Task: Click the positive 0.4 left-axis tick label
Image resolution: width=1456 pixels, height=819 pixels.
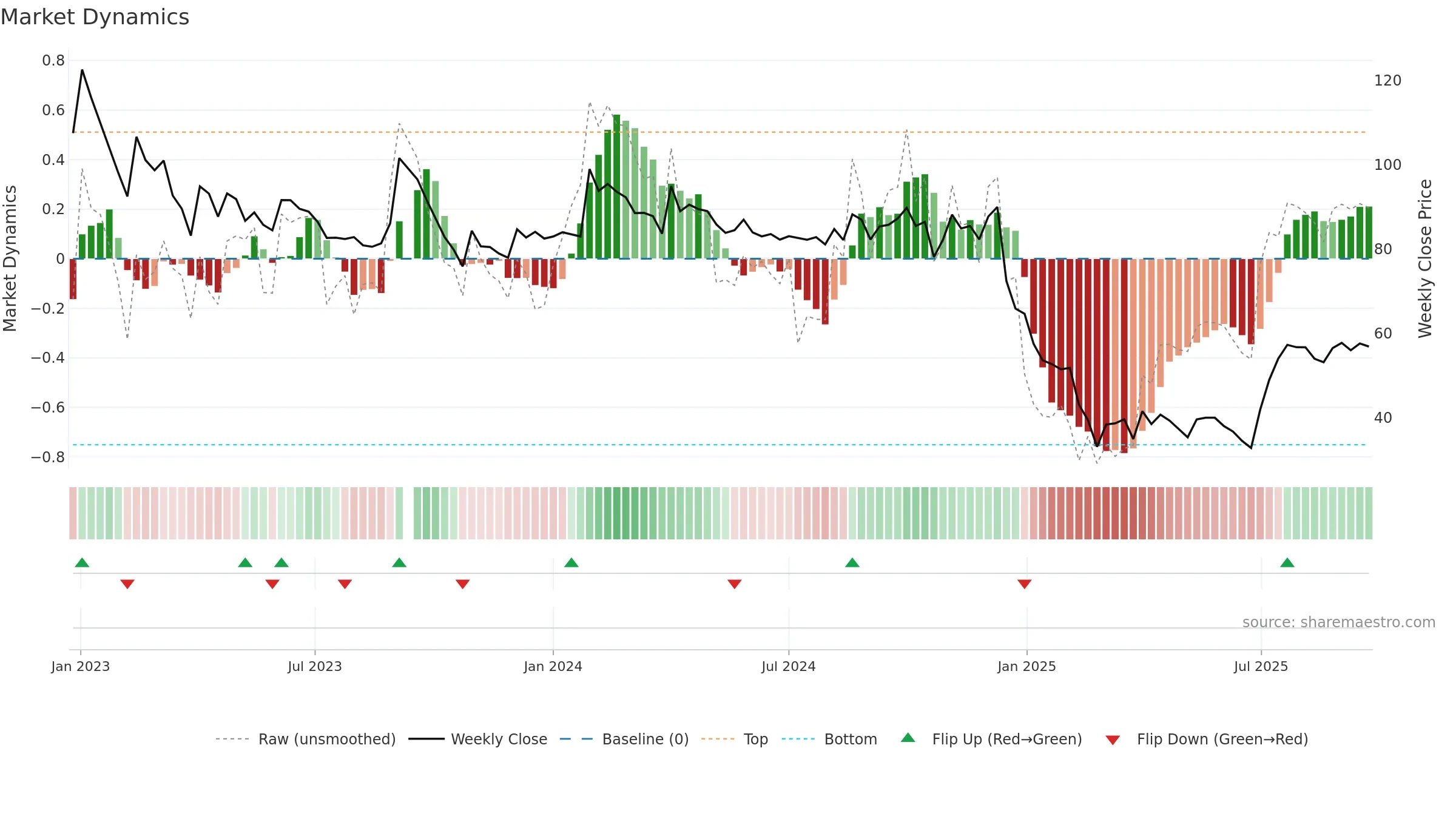Action: (53, 160)
